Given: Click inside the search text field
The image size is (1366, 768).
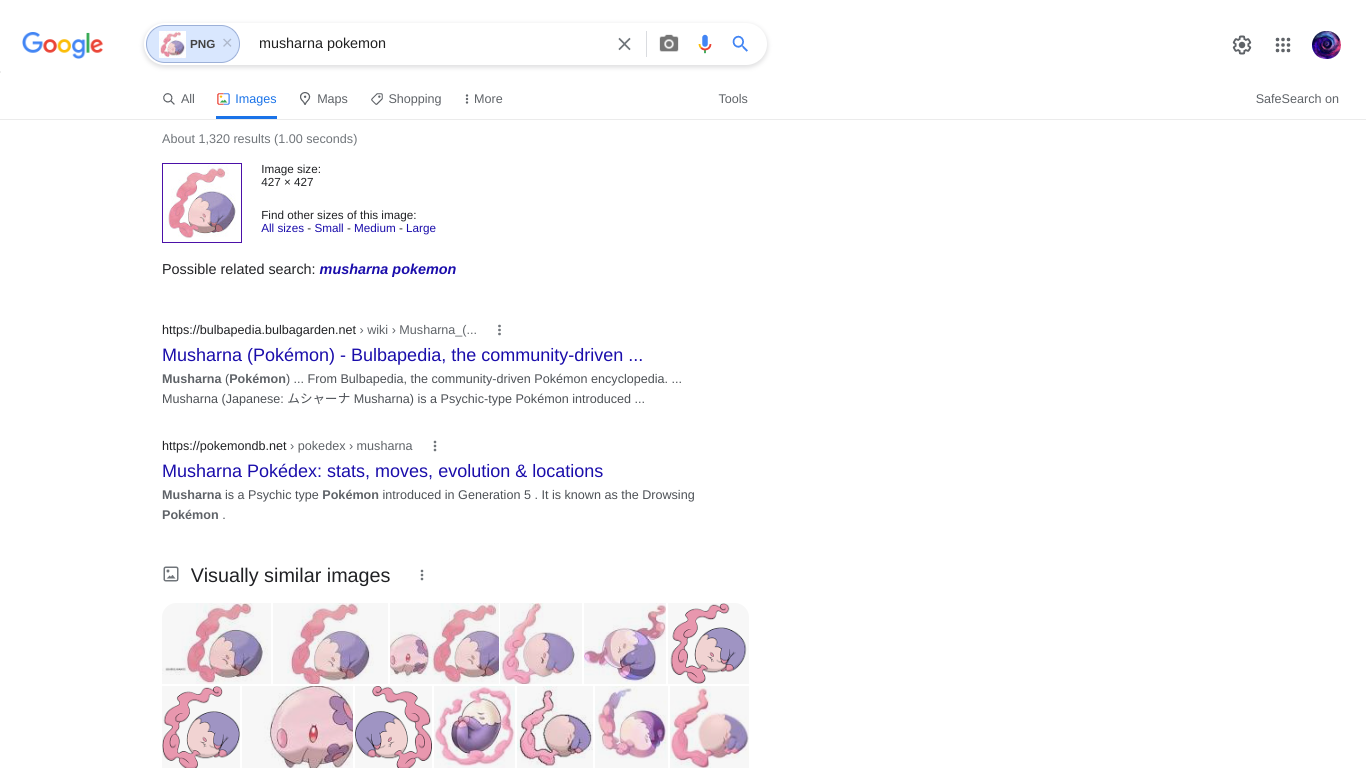Looking at the screenshot, I should 430,44.
